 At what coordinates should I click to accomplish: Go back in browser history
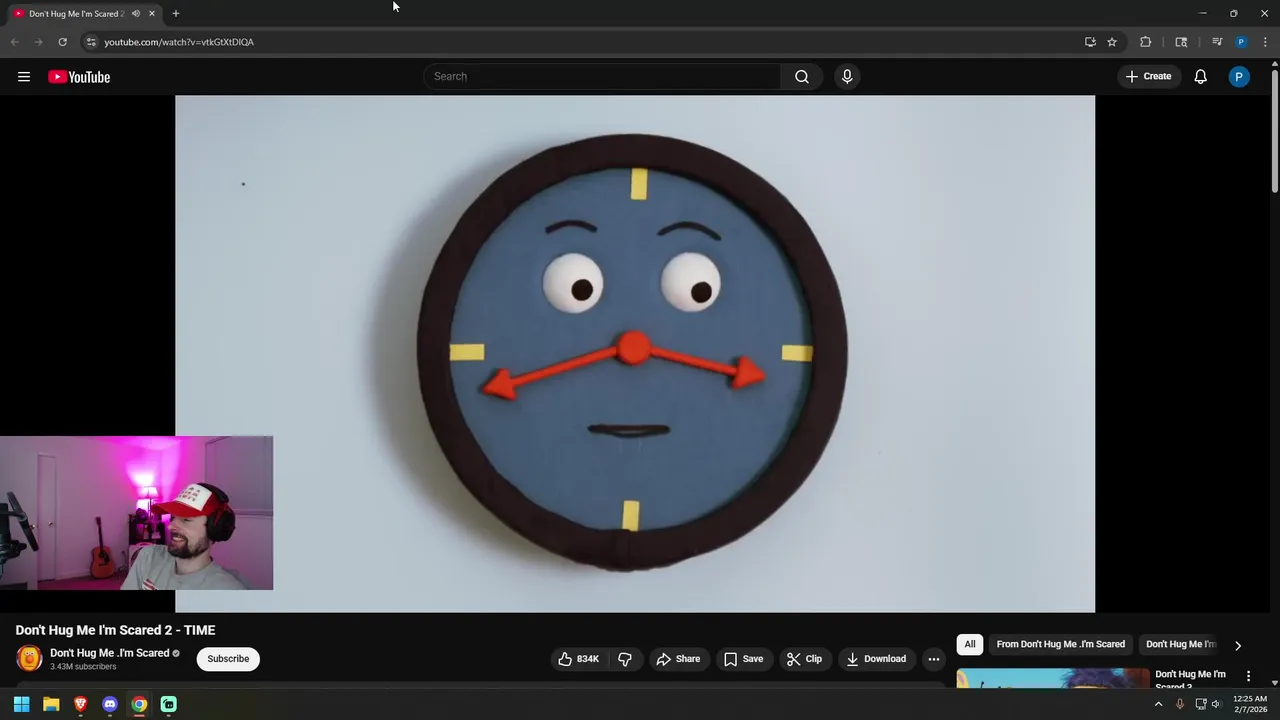[14, 42]
